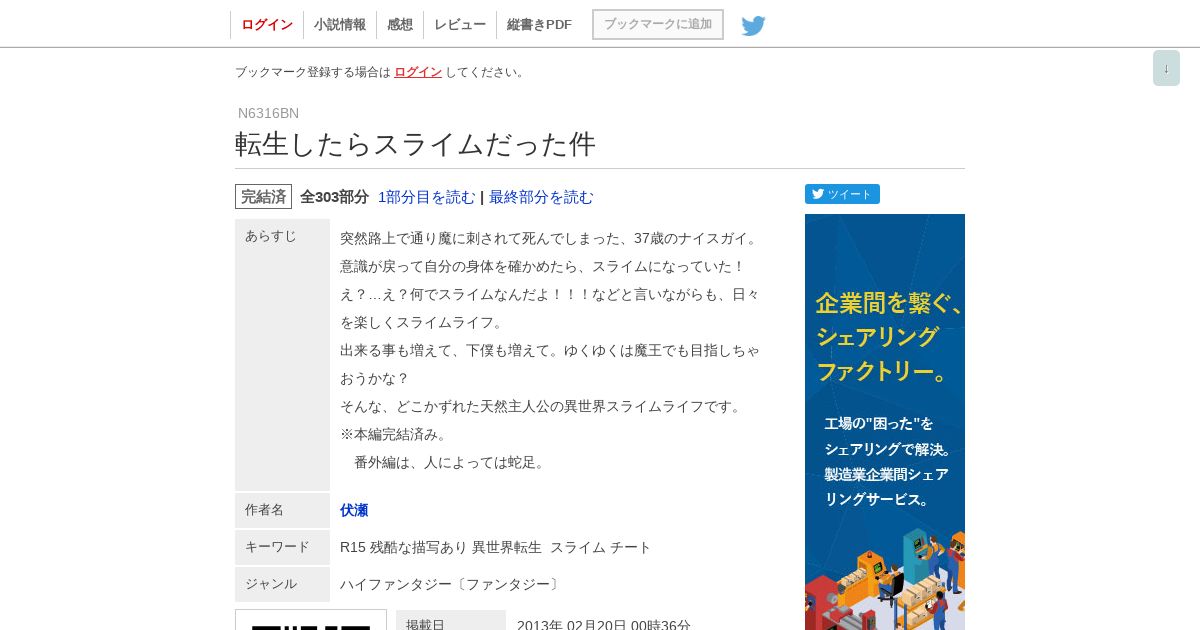Click the novel title 転生したらスライムだった件
This screenshot has height=630, width=1200.
point(415,144)
